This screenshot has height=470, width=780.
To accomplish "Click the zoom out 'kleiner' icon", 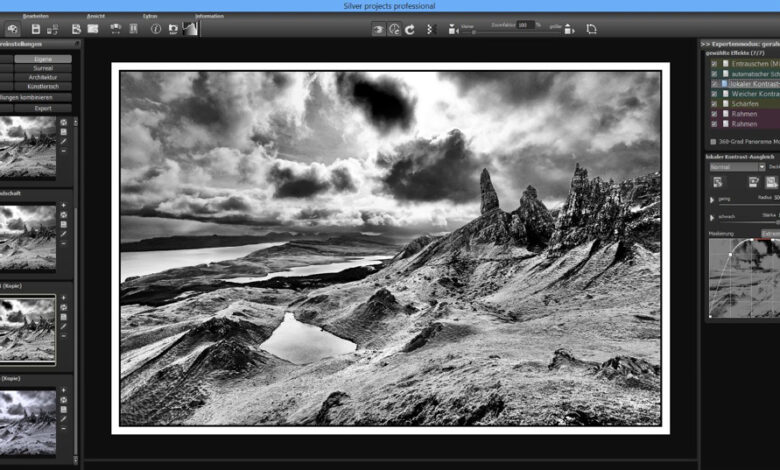I will pyautogui.click(x=453, y=29).
